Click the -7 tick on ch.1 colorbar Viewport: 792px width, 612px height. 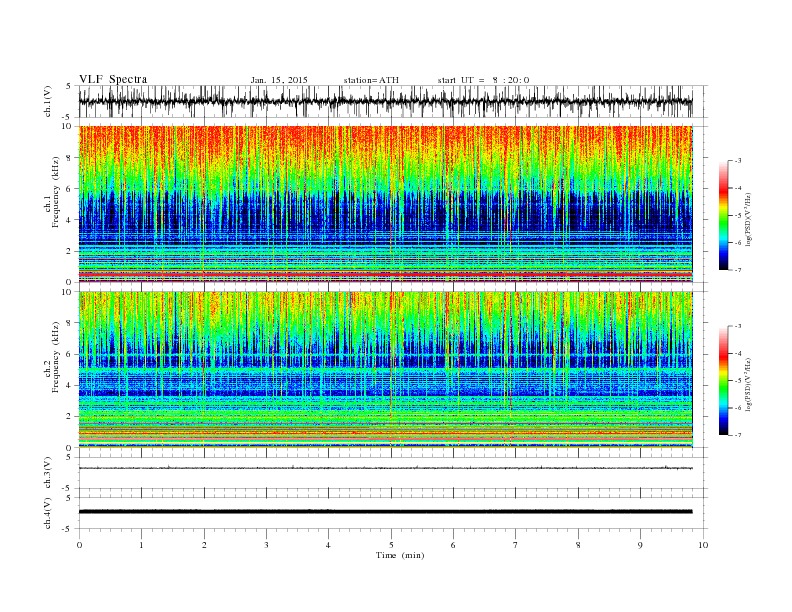click(738, 270)
